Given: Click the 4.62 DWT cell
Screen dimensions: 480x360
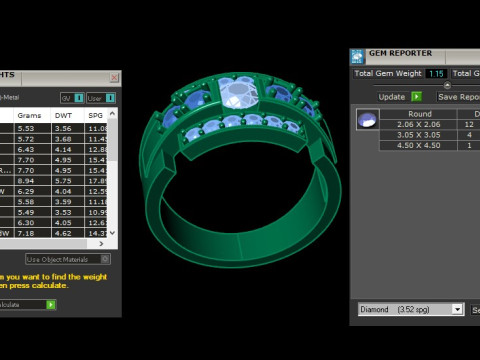Looking at the screenshot, I should pos(68,233).
